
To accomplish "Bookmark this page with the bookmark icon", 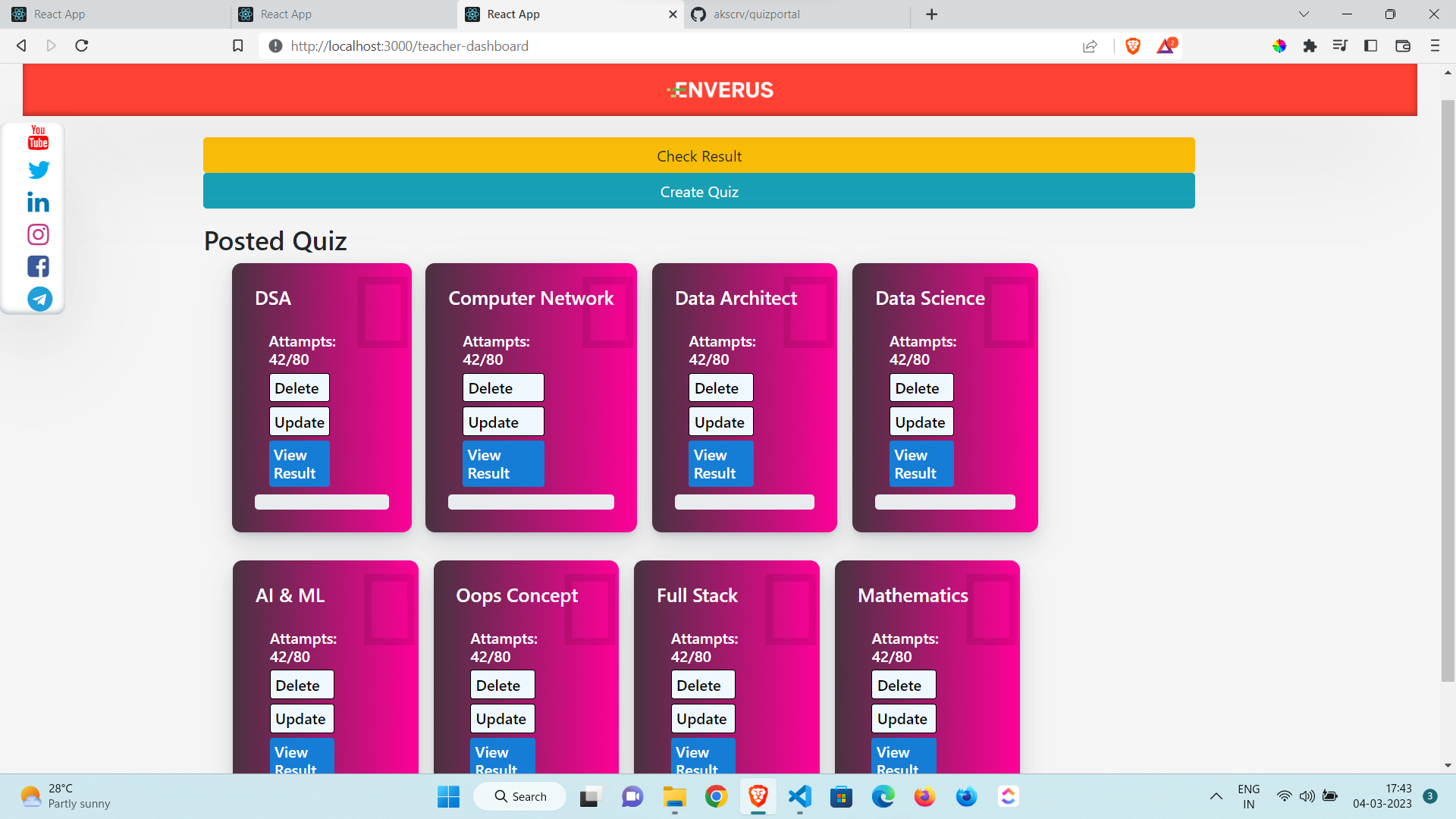I will pos(238,45).
